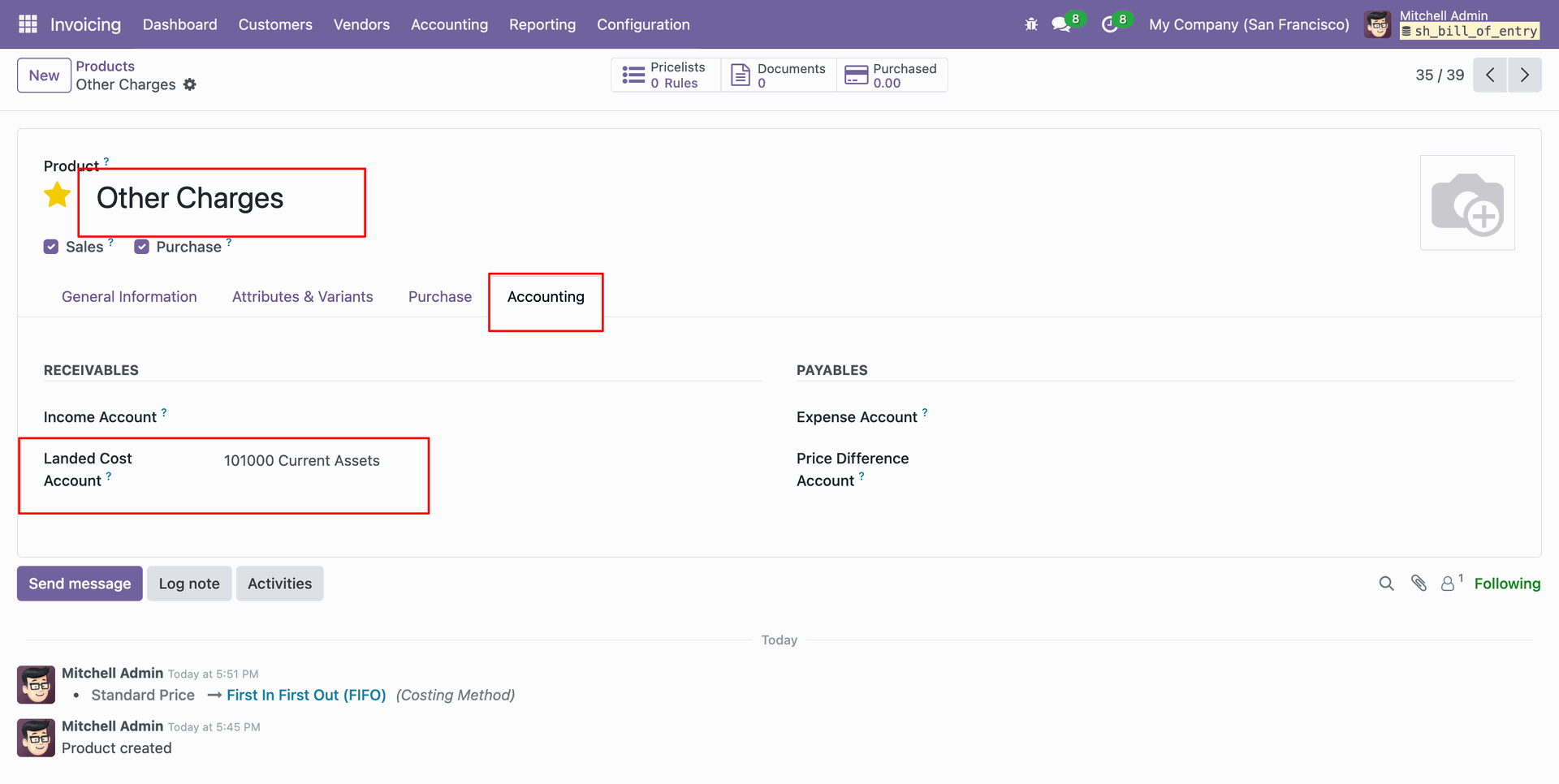Open the Dashboard menu
Screen dimensions: 1559x784
click(x=180, y=24)
